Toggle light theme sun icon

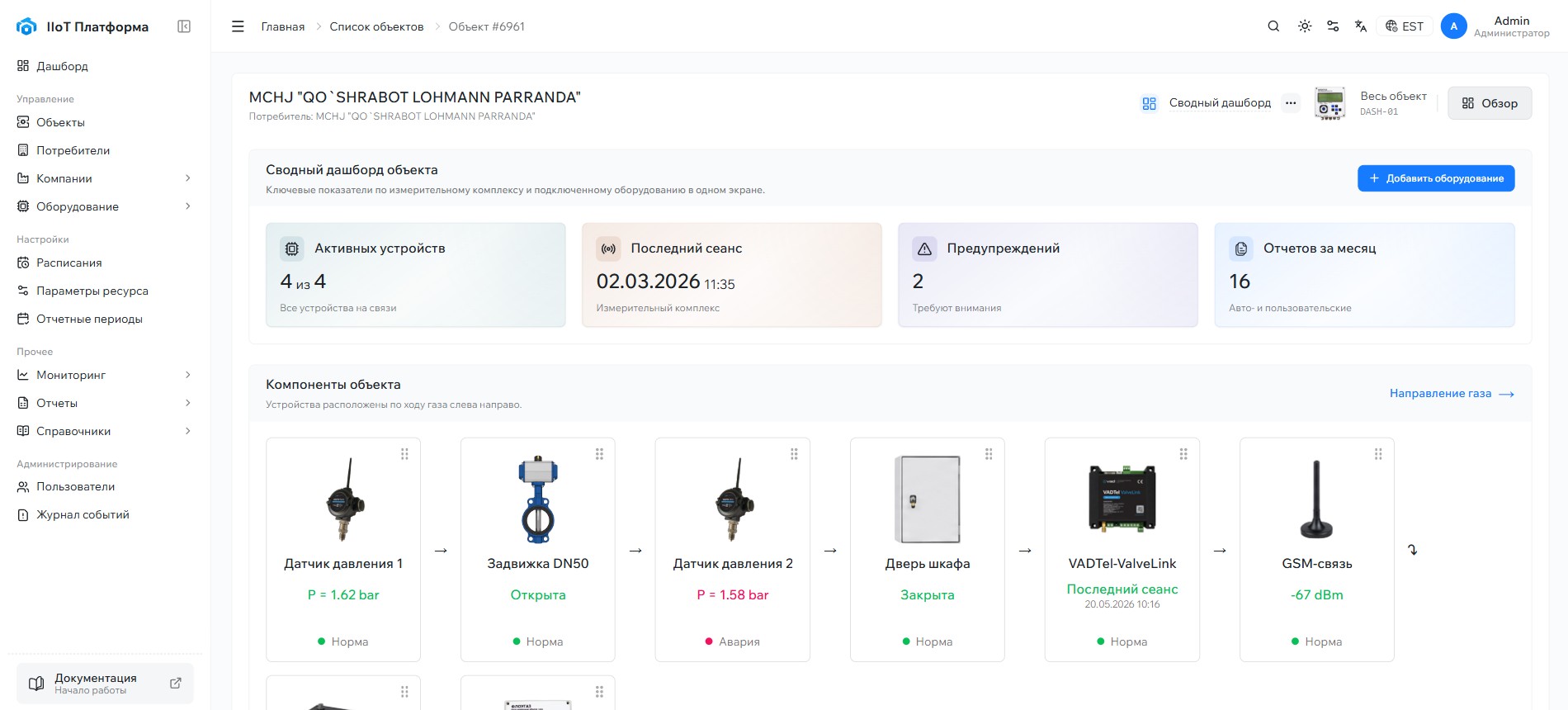1304,26
